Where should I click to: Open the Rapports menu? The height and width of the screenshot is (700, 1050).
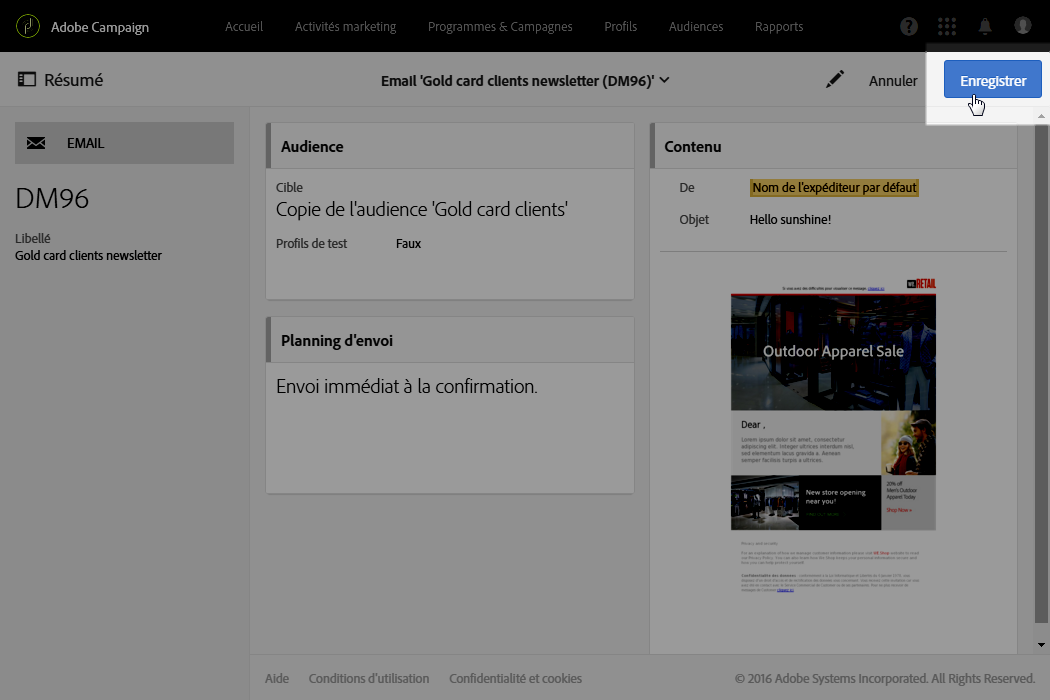tap(779, 27)
